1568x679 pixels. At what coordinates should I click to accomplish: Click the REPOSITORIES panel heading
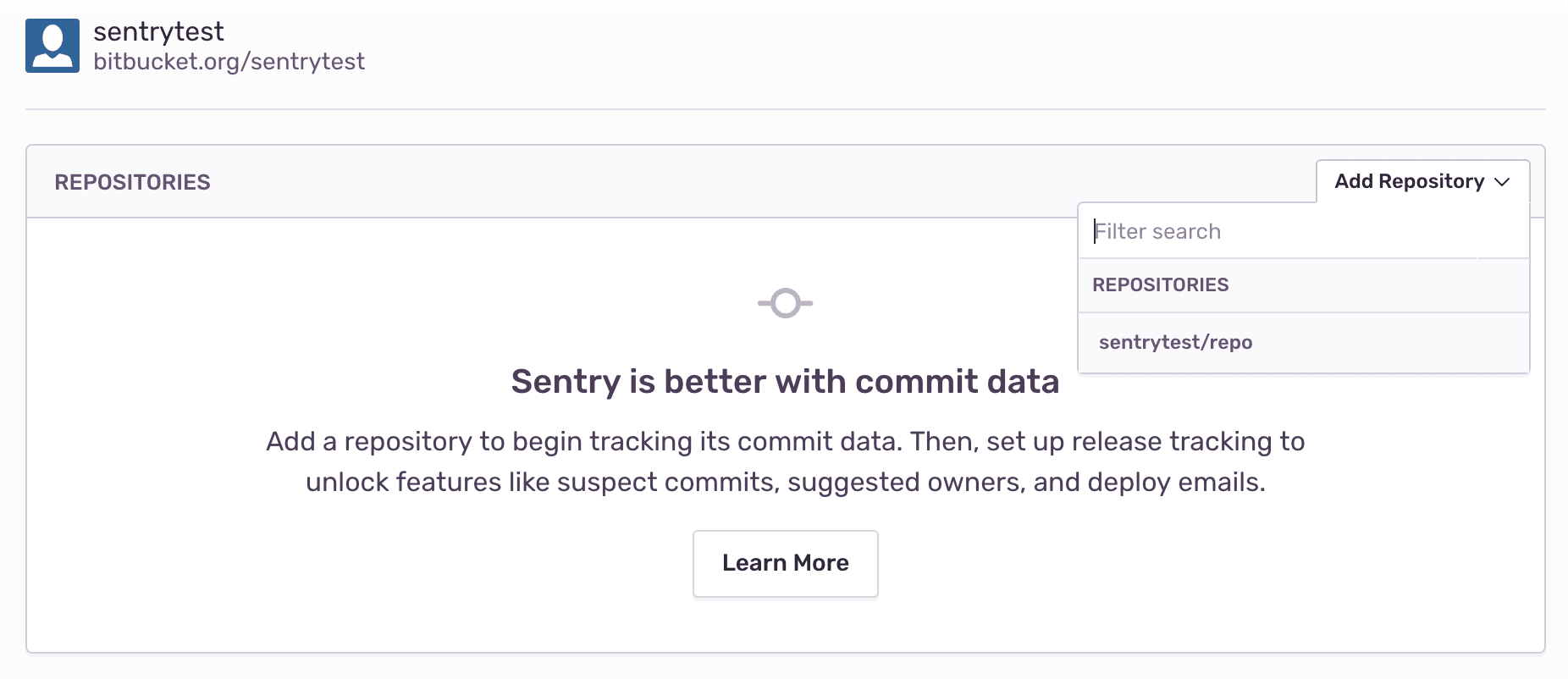pos(132,181)
